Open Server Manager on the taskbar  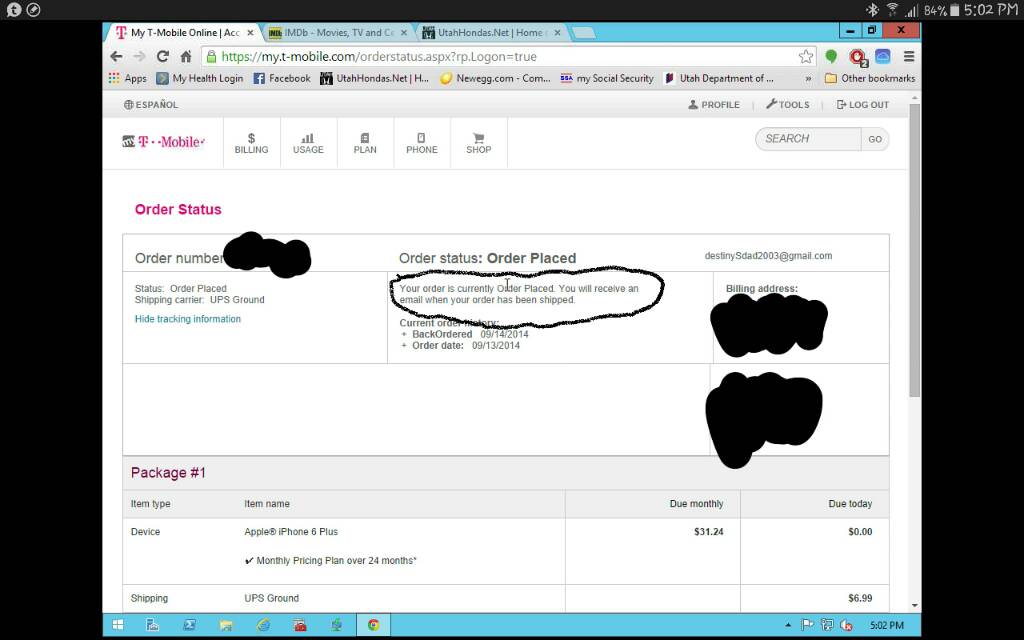(x=153, y=625)
